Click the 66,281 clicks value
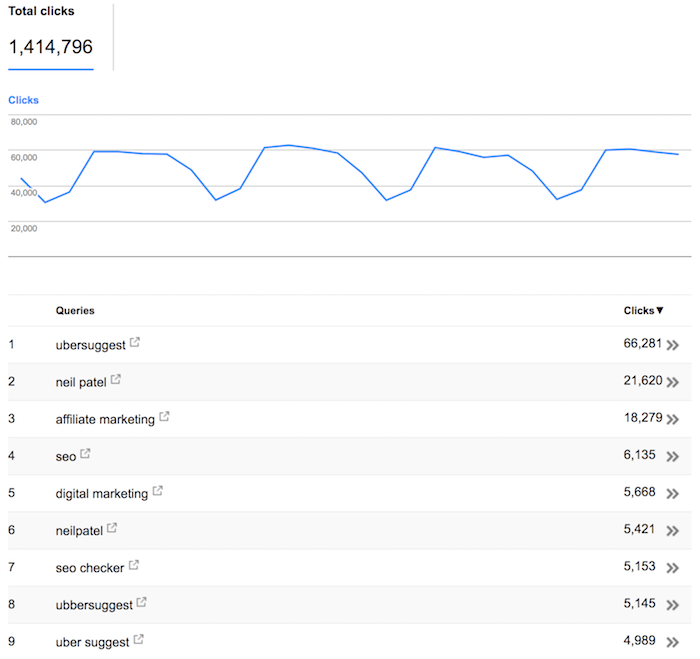The image size is (700, 659). [642, 343]
